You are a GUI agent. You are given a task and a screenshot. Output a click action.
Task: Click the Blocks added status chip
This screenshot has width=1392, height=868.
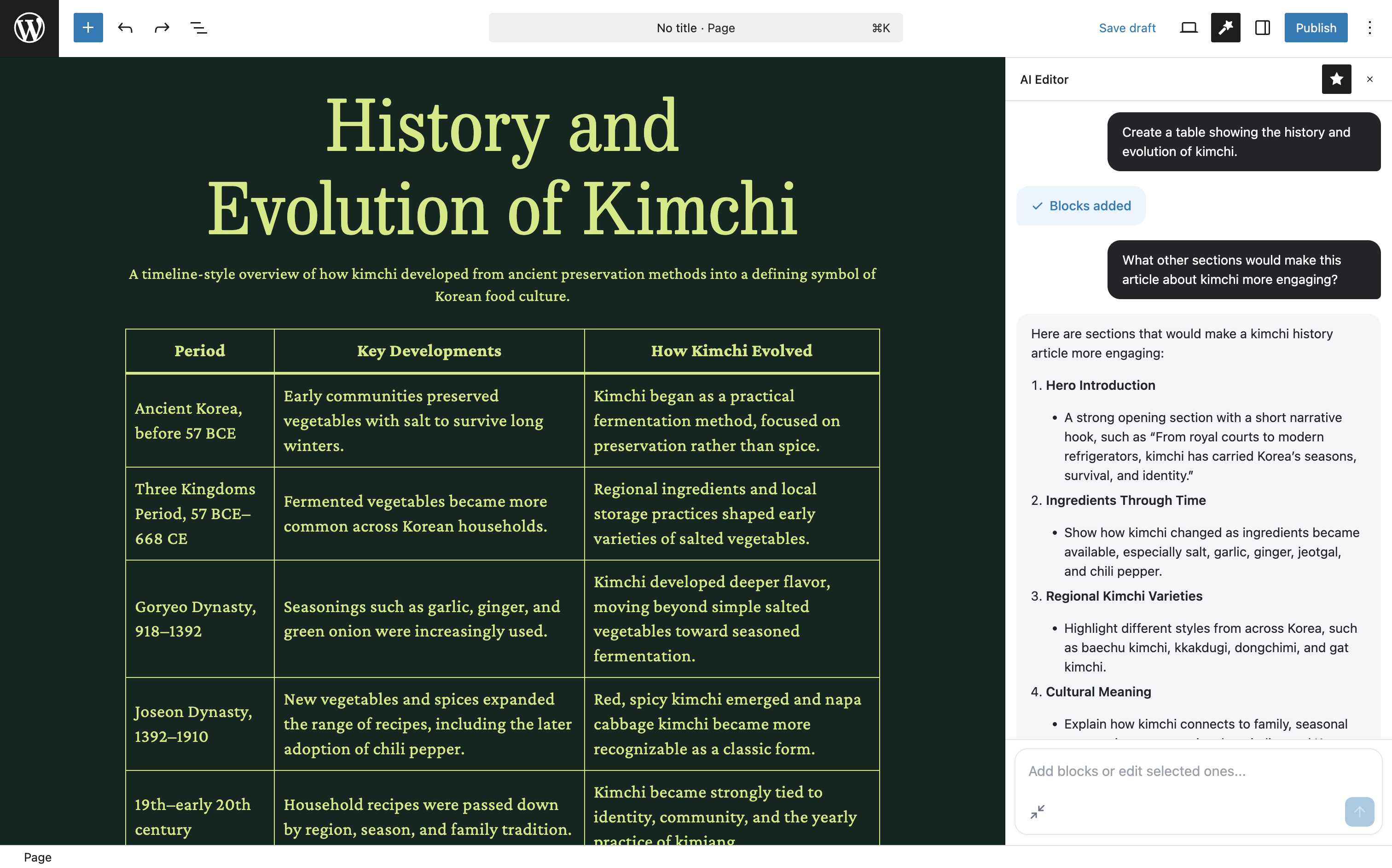tap(1081, 206)
